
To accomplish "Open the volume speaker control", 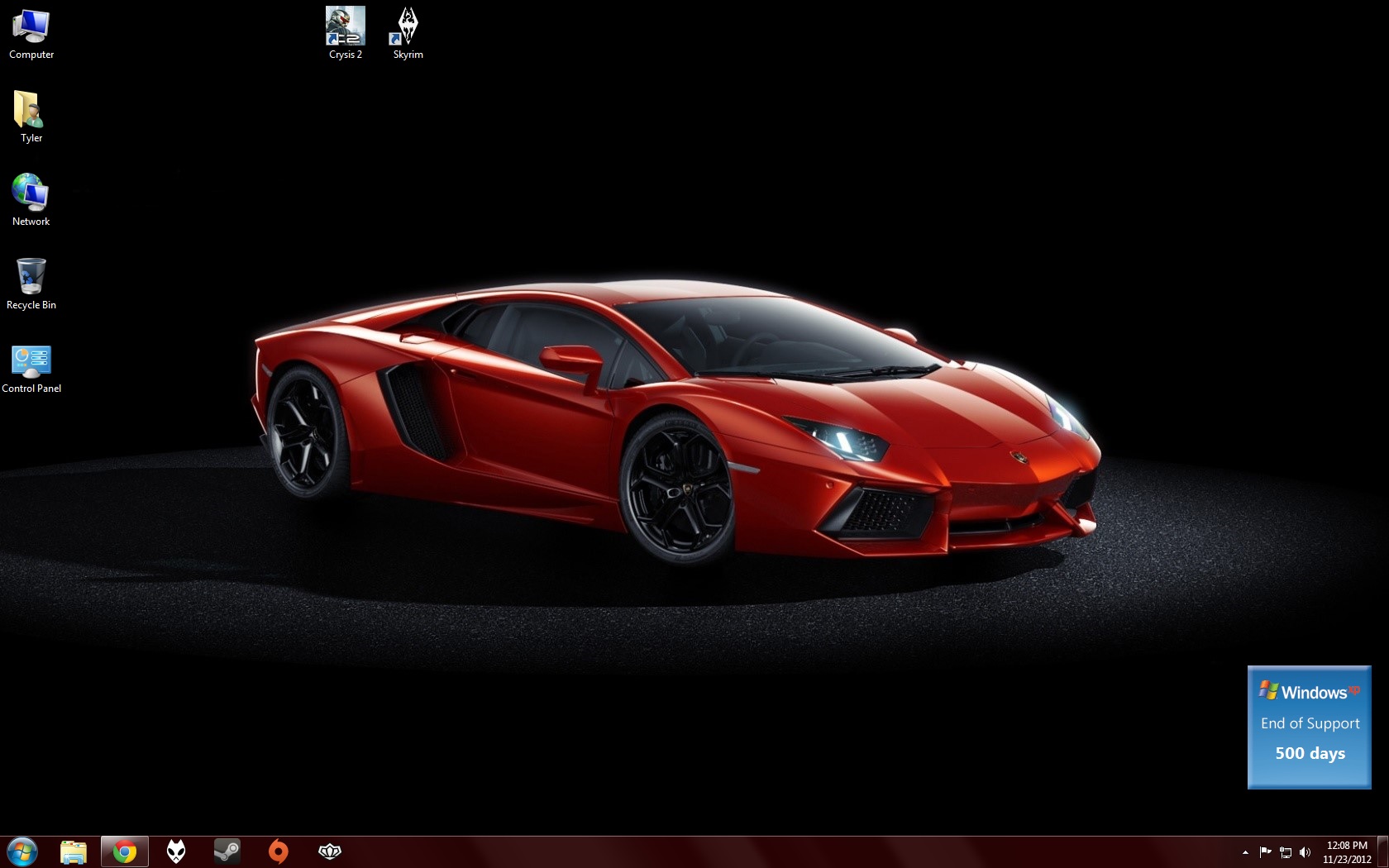I will (x=1305, y=852).
